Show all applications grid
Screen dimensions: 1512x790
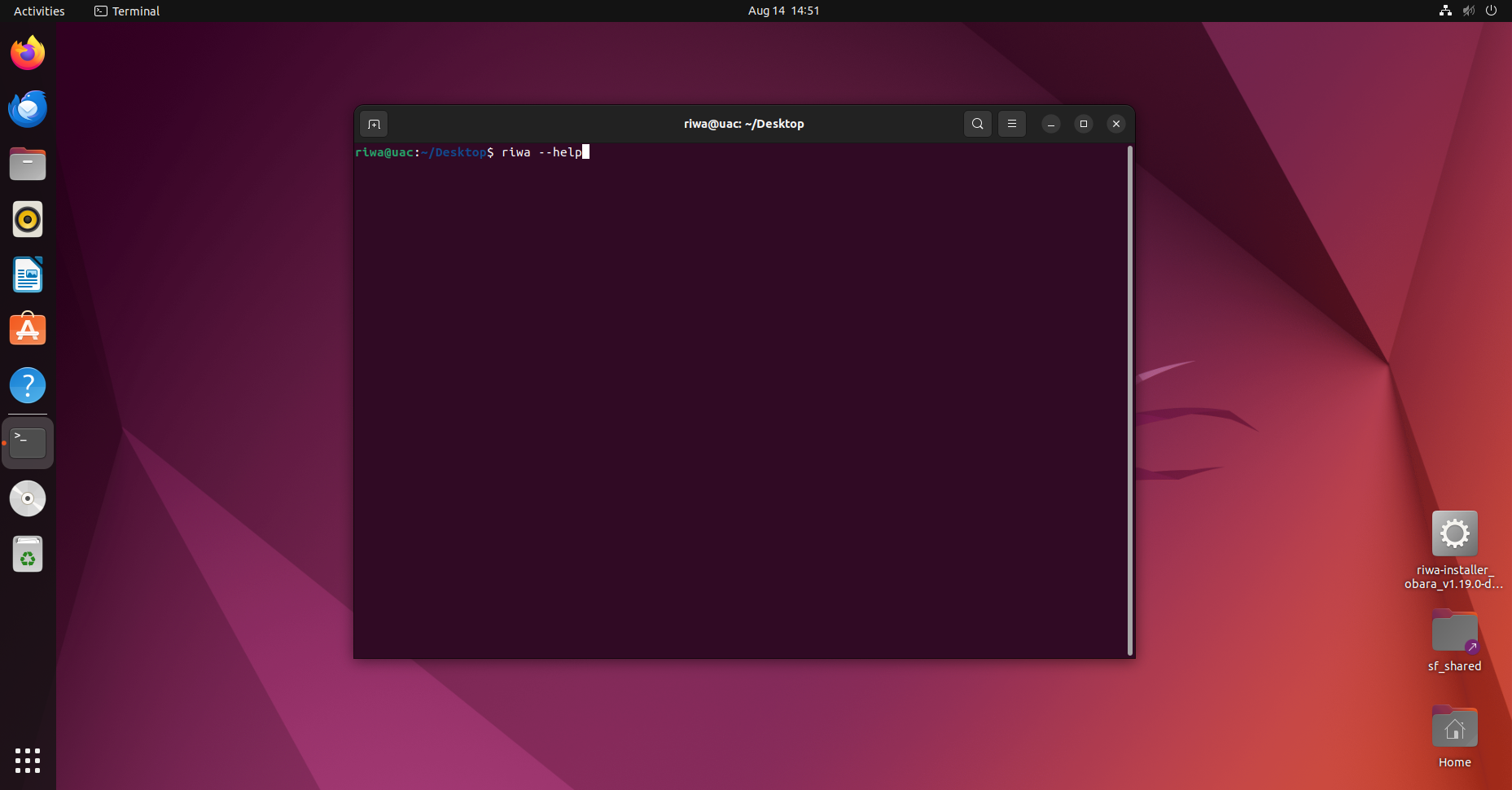pos(28,760)
